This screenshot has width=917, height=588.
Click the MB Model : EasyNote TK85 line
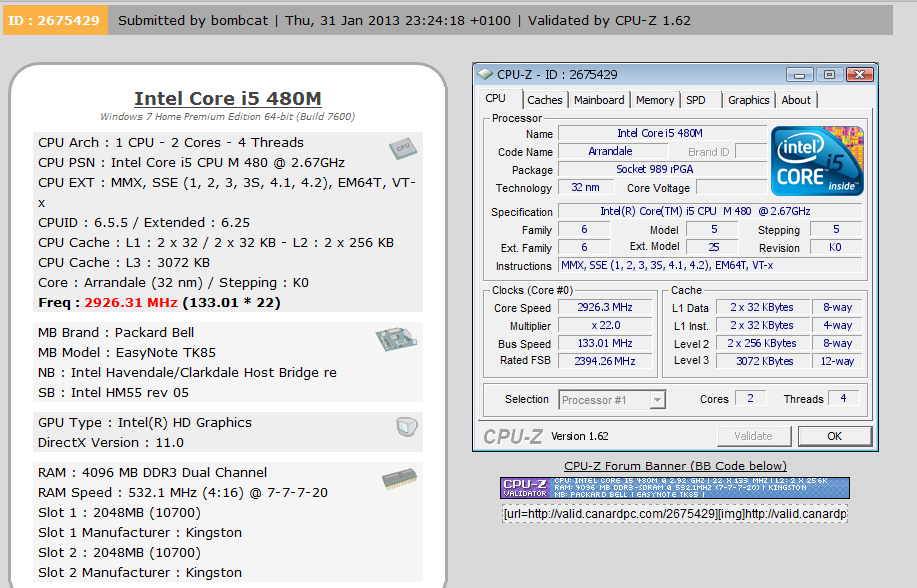127,353
